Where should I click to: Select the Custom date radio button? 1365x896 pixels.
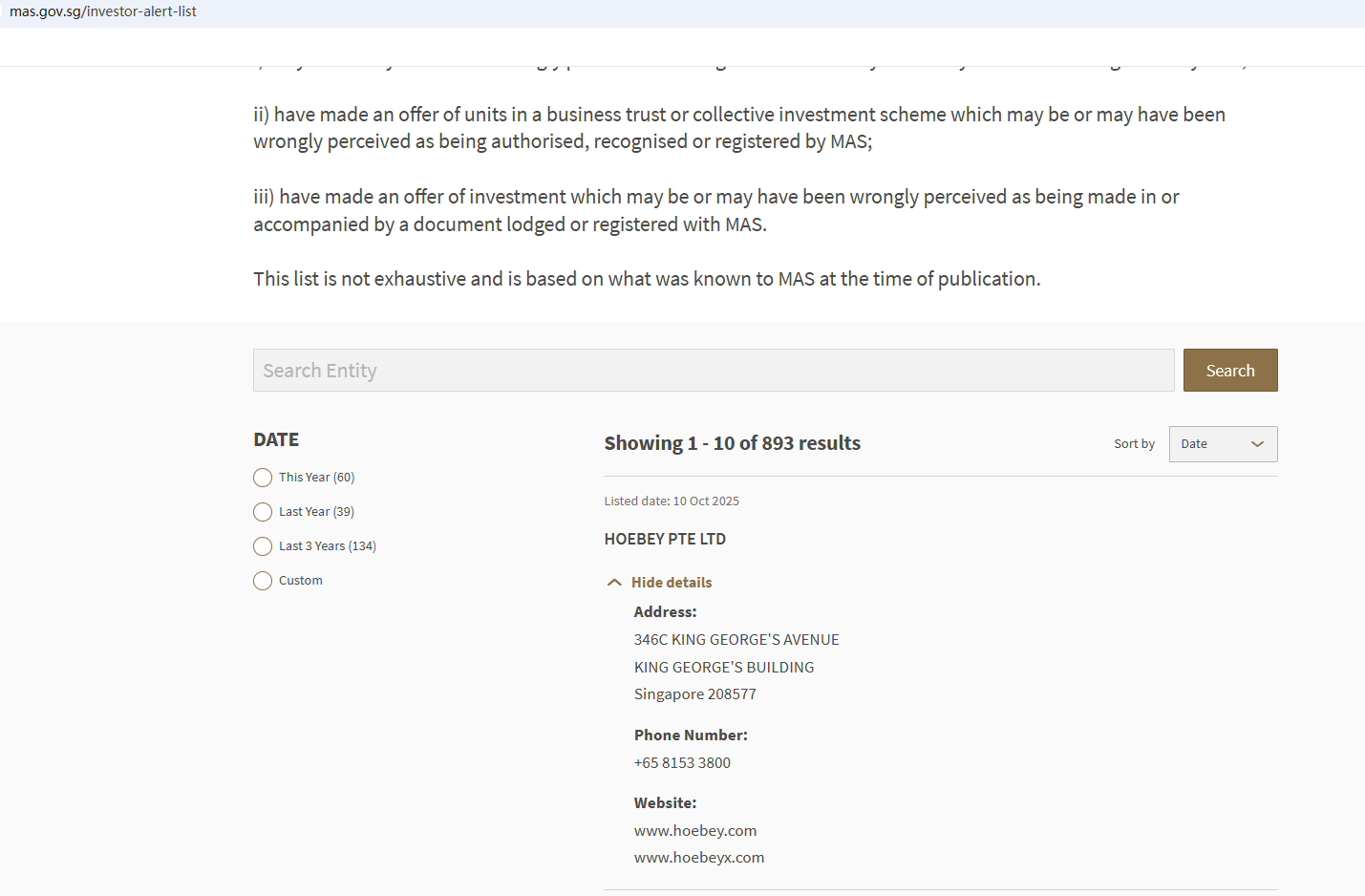[x=263, y=581]
